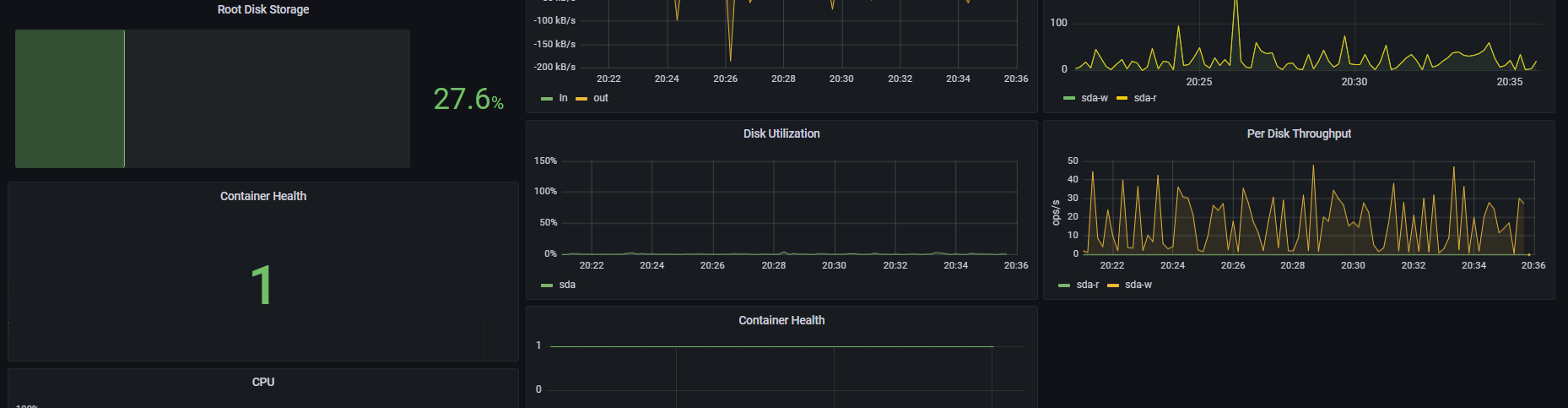Toggle the "In" series legend label
The height and width of the screenshot is (408, 1568).
tap(563, 98)
